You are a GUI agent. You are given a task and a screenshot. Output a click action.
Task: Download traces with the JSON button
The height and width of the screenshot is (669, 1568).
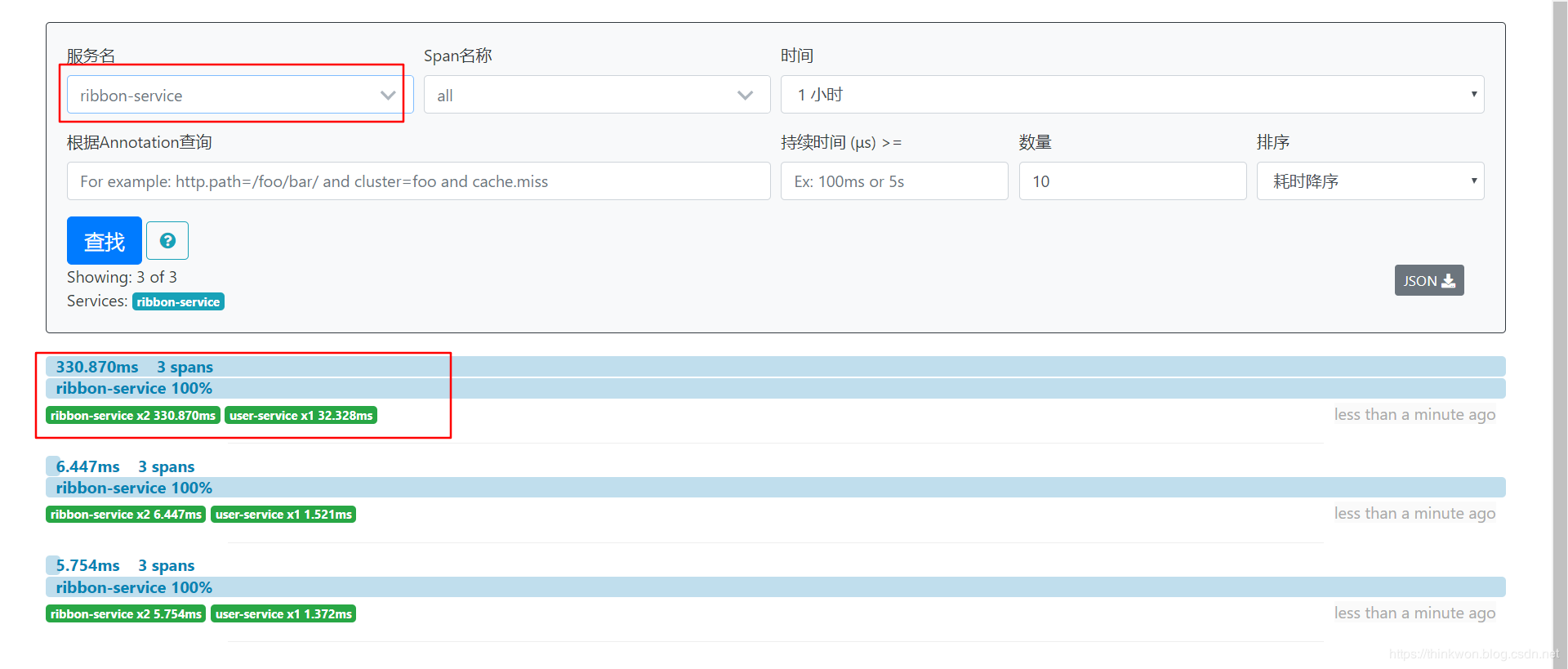[1428, 281]
